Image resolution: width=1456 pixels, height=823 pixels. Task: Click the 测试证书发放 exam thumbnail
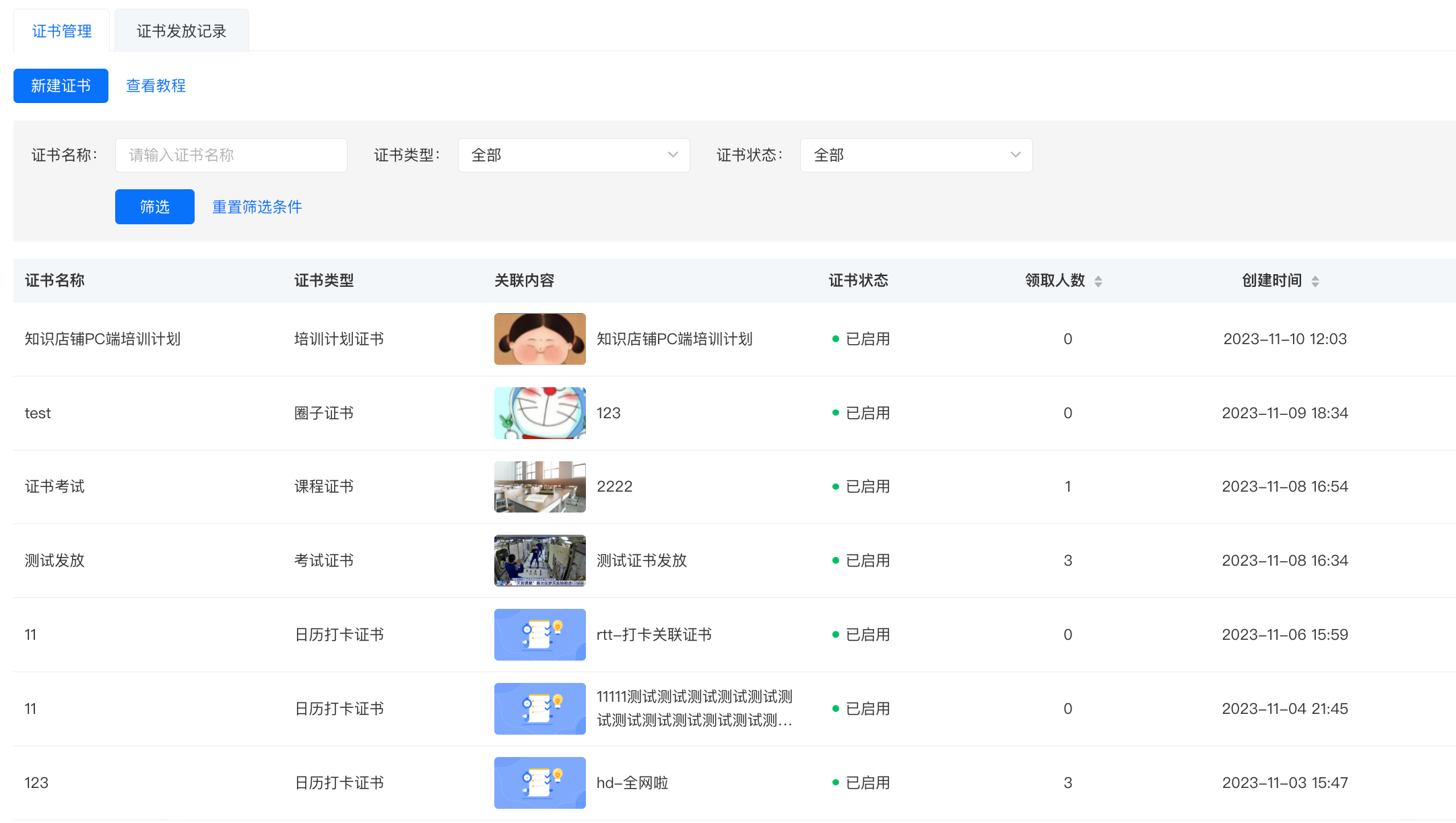tap(539, 560)
